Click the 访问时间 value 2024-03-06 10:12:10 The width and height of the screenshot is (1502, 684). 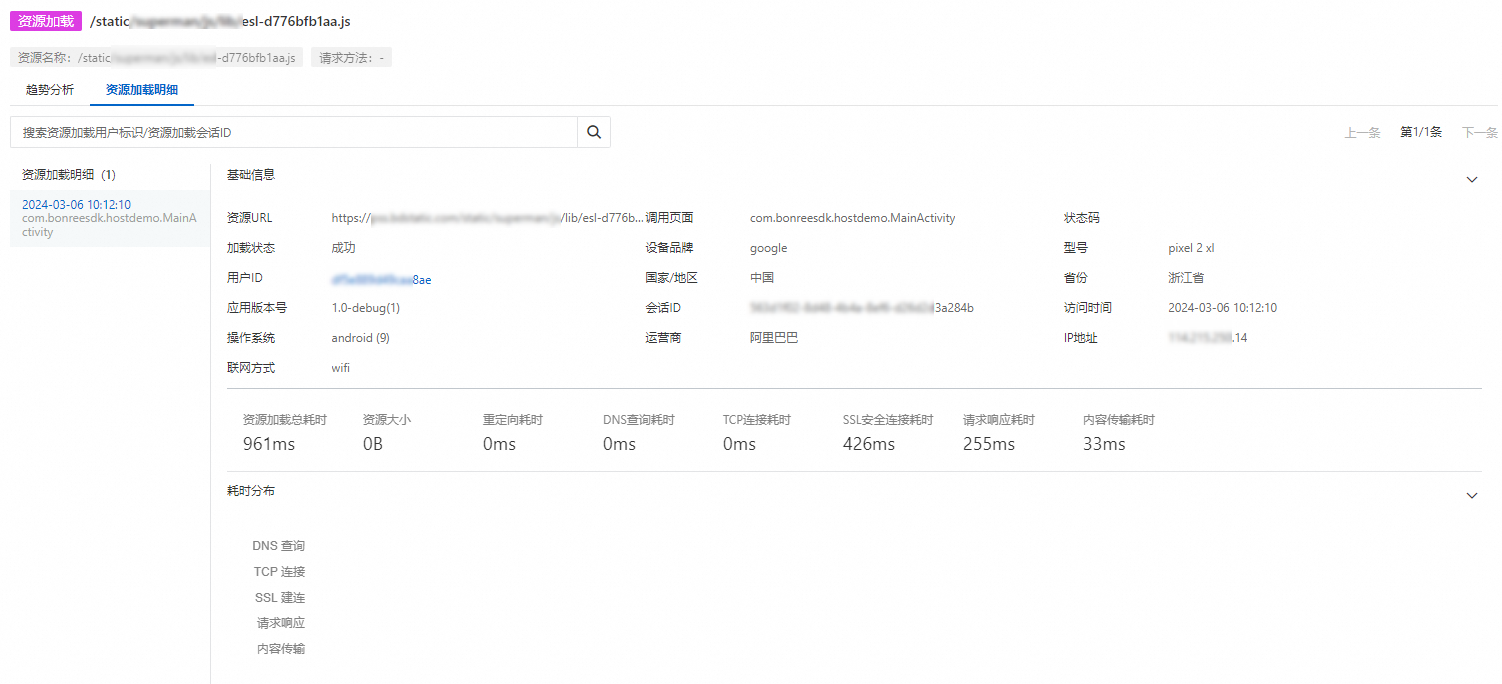tap(1222, 308)
